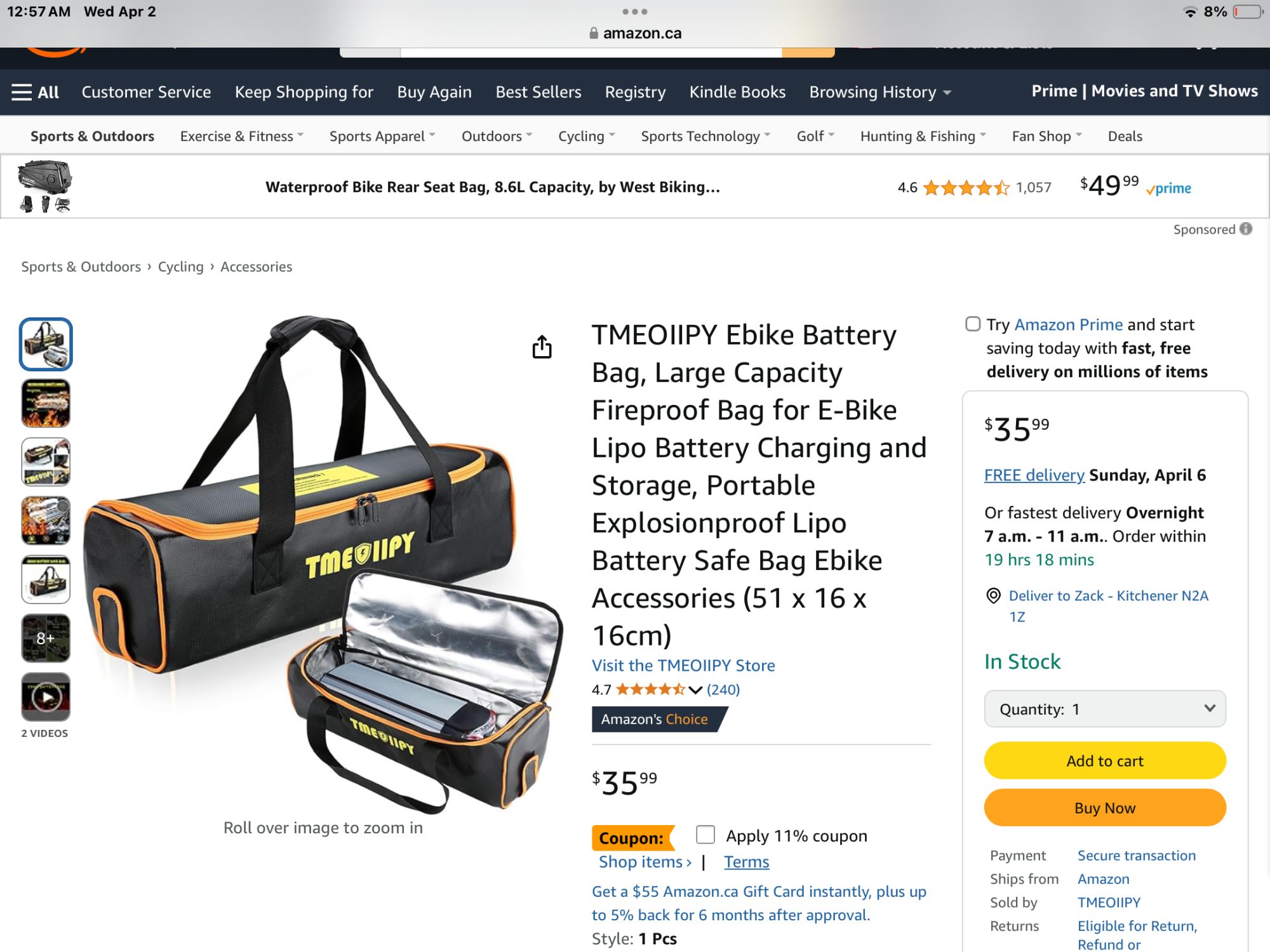Click the deliver-to location pin icon
This screenshot has width=1270, height=952.
993,596
